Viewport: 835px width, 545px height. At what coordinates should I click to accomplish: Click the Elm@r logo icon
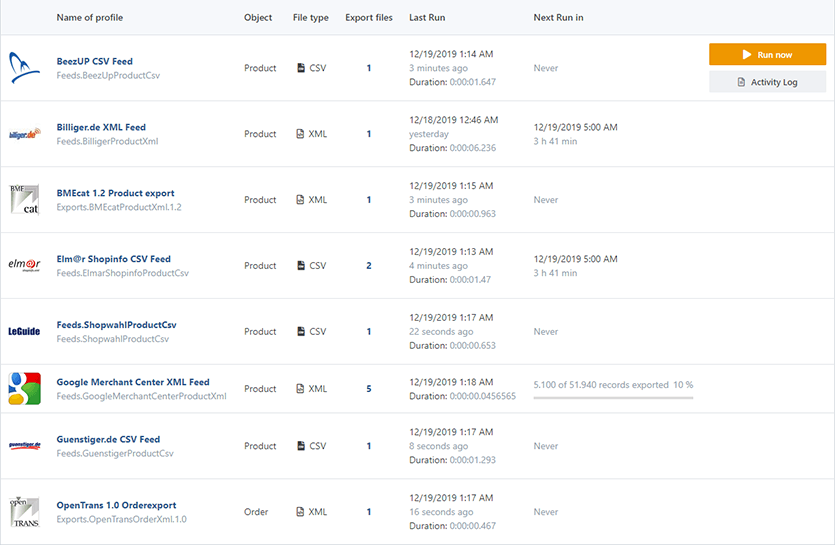pyautogui.click(x=24, y=265)
